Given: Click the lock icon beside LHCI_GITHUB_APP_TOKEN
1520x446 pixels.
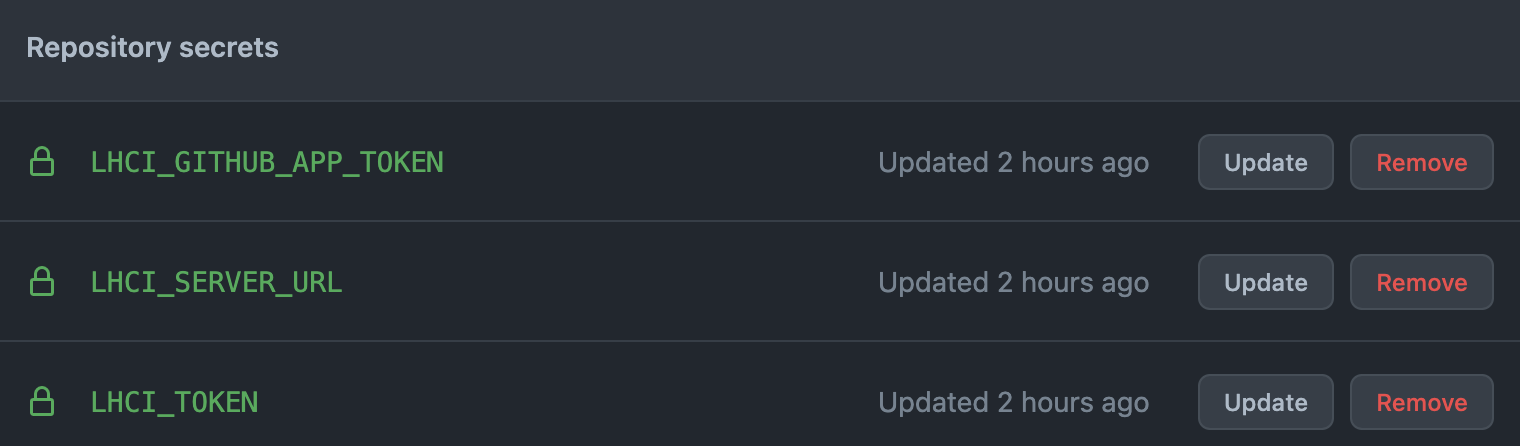Looking at the screenshot, I should point(41,161).
